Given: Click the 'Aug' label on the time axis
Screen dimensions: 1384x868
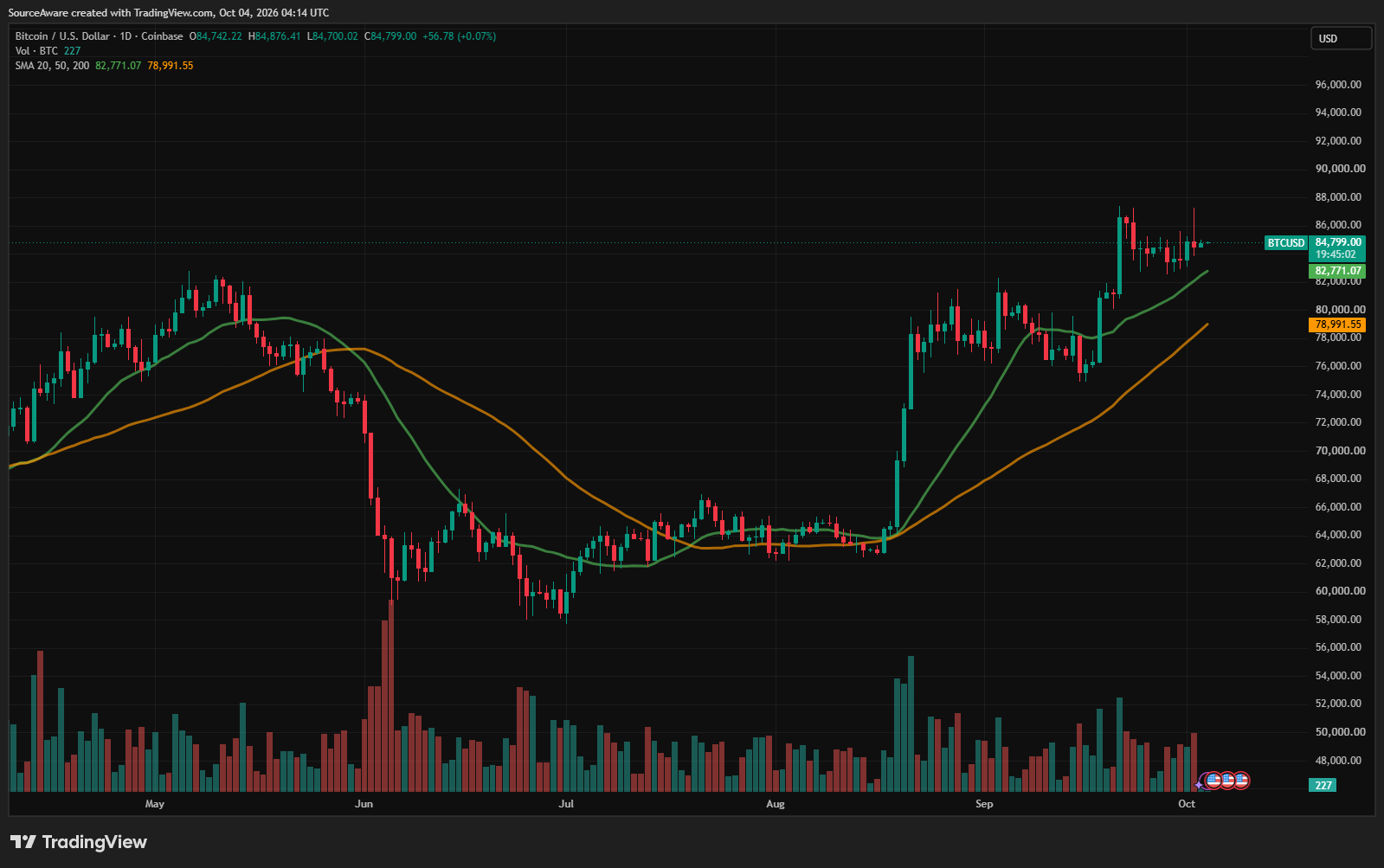Looking at the screenshot, I should pyautogui.click(x=776, y=804).
